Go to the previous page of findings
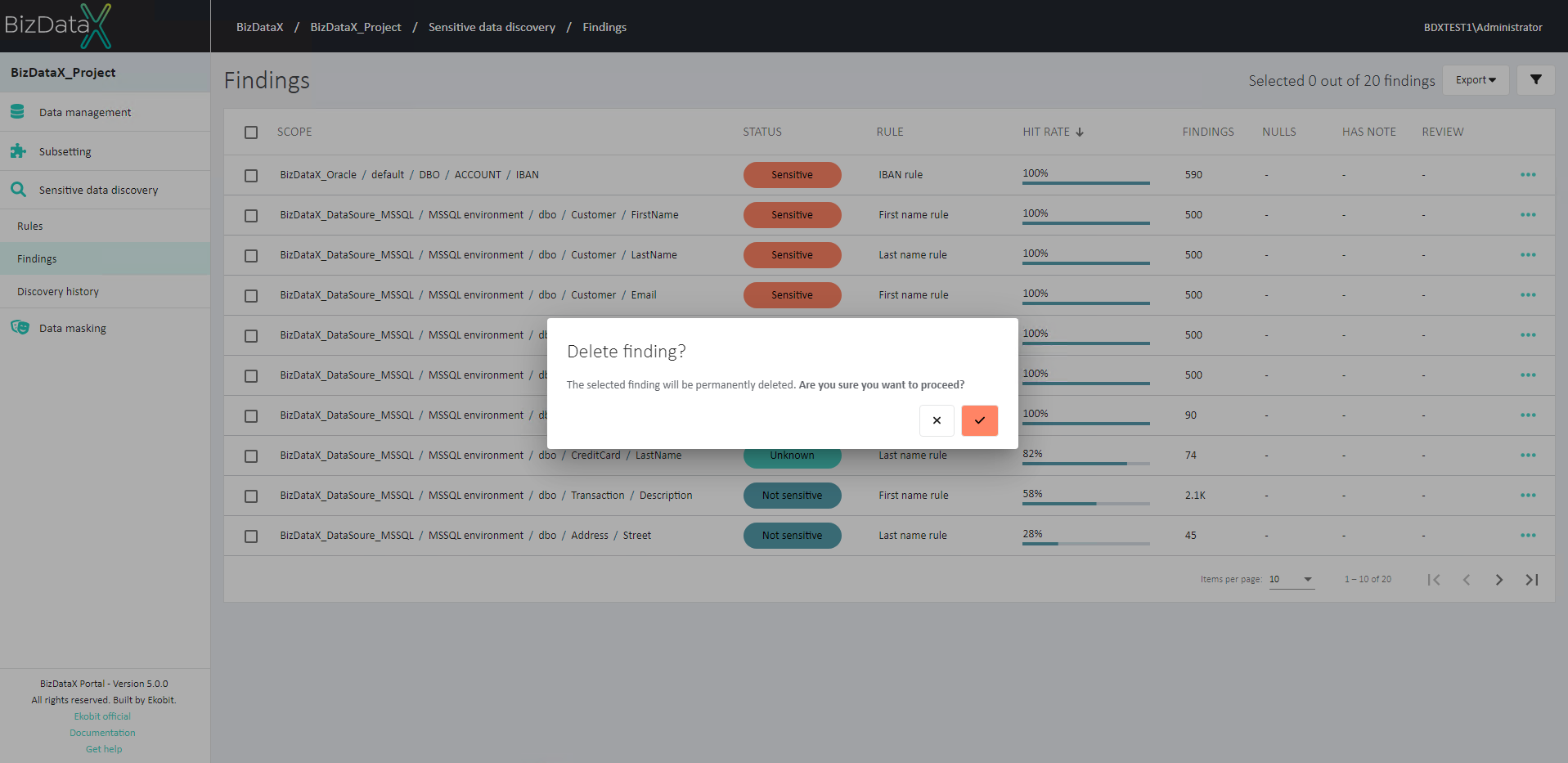This screenshot has height=763, width=1568. click(1467, 580)
